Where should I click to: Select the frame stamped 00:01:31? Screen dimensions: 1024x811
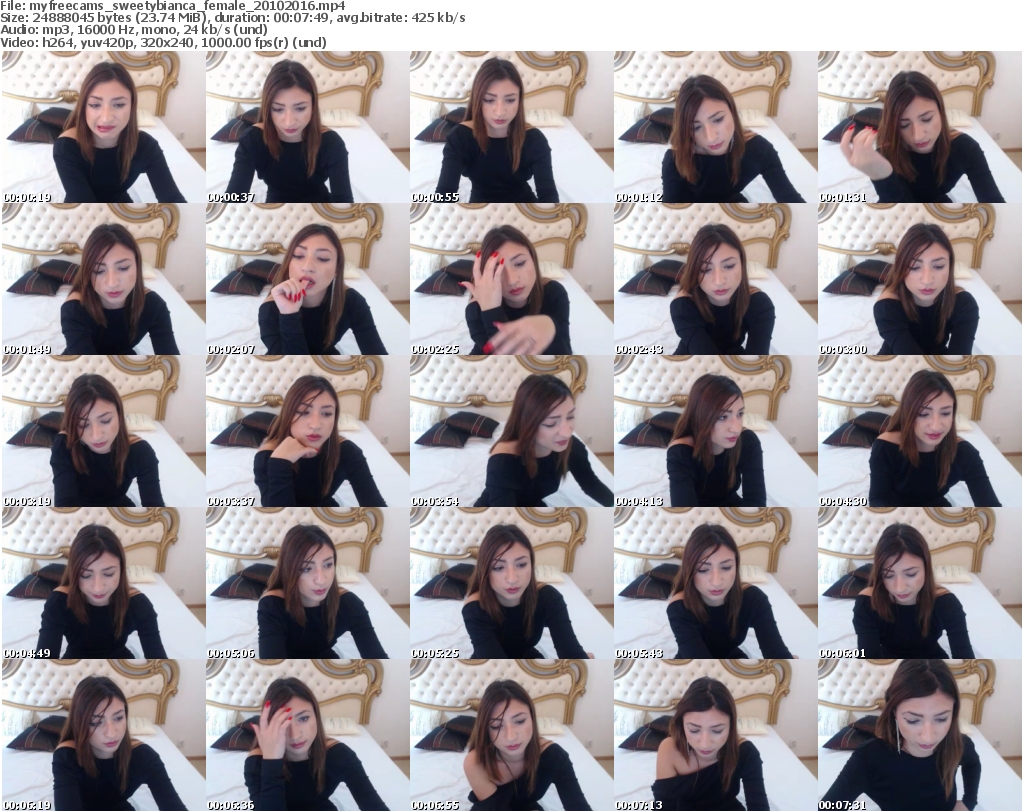[919, 127]
